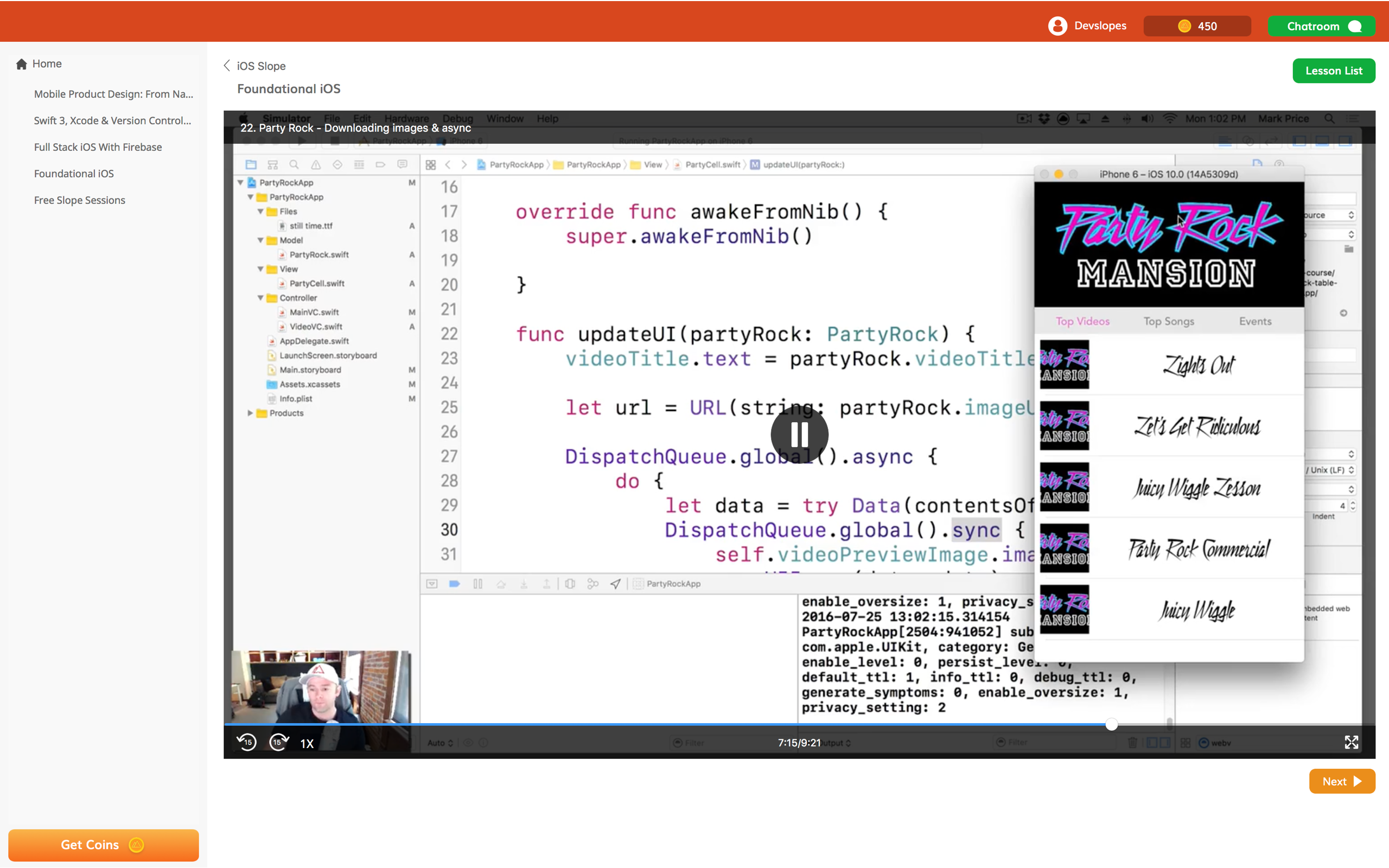1389x868 pixels.
Task: Rewind video 15 seconds
Action: pyautogui.click(x=247, y=742)
